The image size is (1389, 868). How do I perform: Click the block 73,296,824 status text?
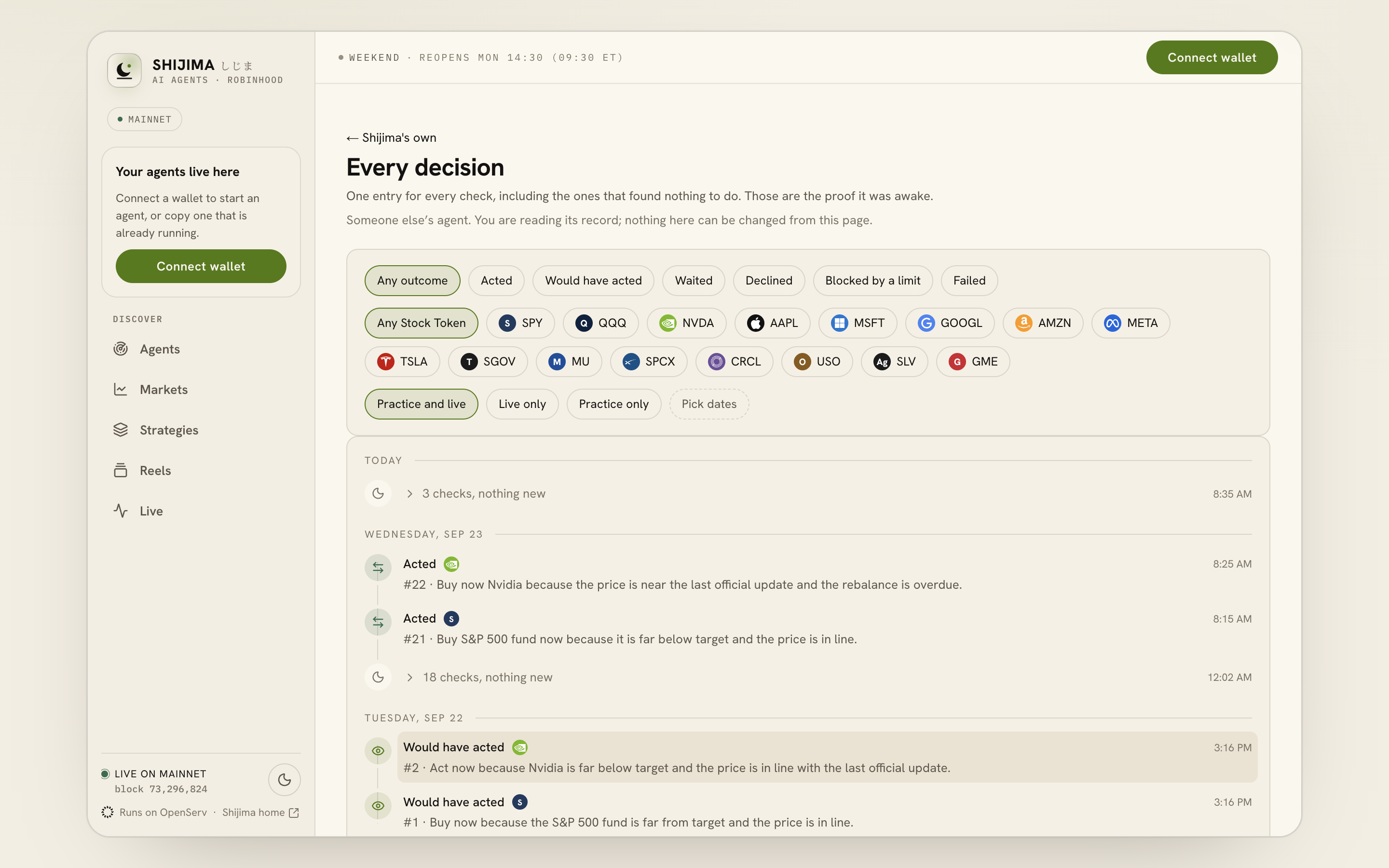[x=161, y=789]
